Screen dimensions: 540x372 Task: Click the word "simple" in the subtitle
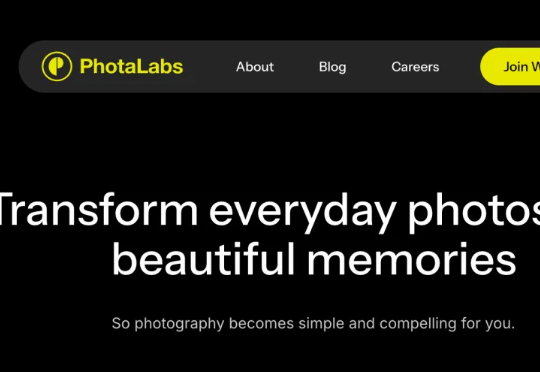(321, 324)
